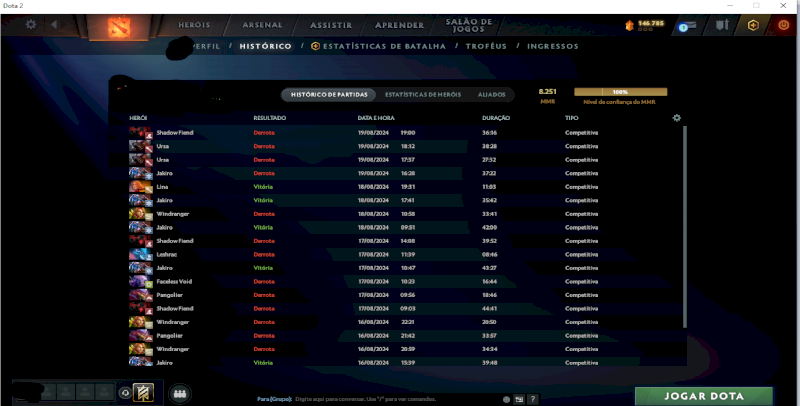Click Shadow Fiend name in the 17/08 09:03 row
The height and width of the screenshot is (406, 800).
pyautogui.click(x=174, y=309)
